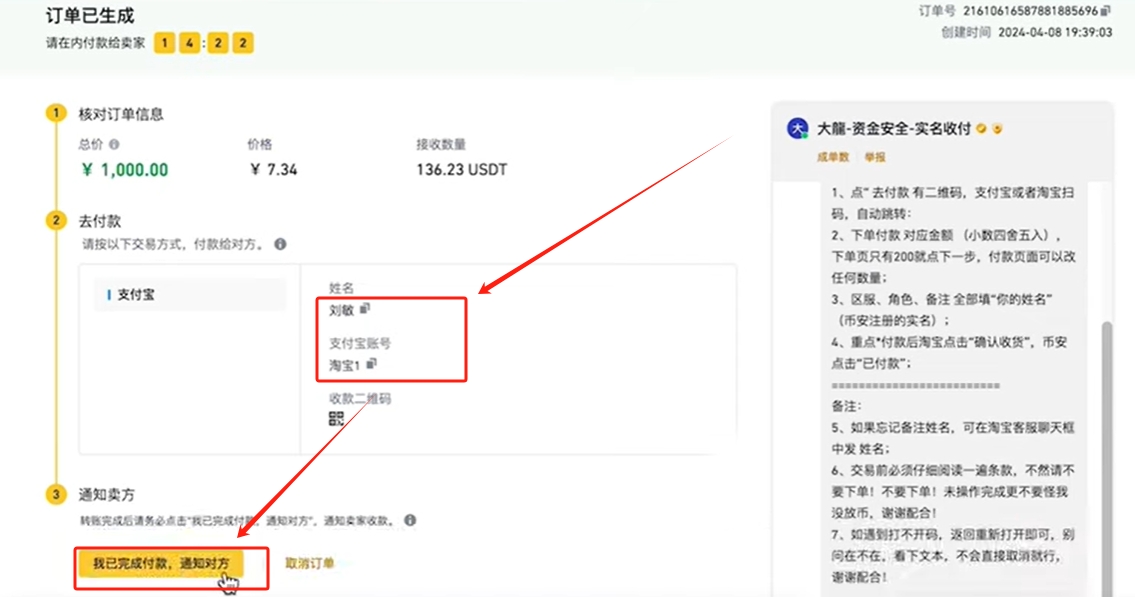Click the total price ¥ 1,000.00
1135x597 pixels.
[x=125, y=169]
